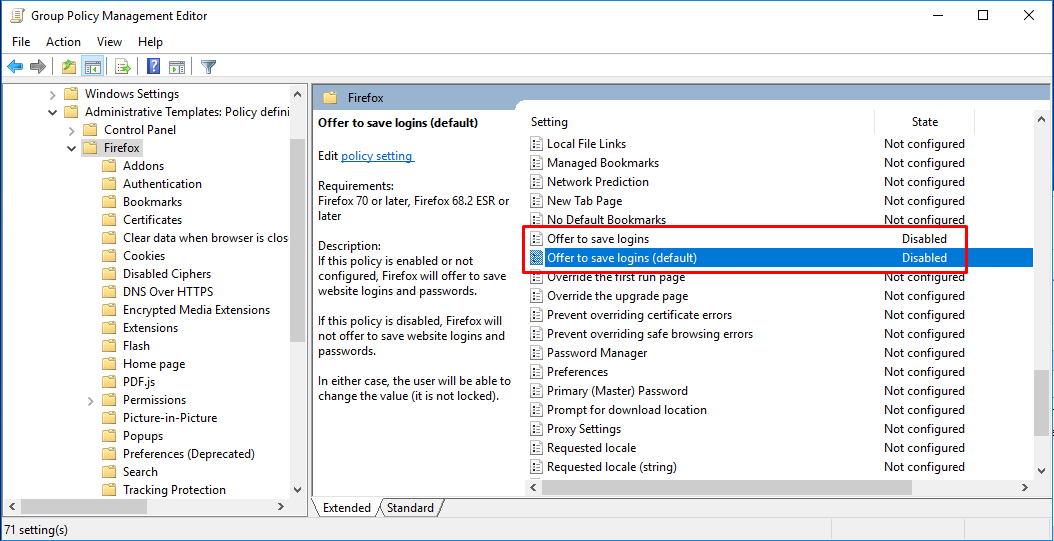Screen dimensions: 1054x541
Task: Select Preferences (Deprecated) tree folder
Action: pyautogui.click(x=189, y=454)
